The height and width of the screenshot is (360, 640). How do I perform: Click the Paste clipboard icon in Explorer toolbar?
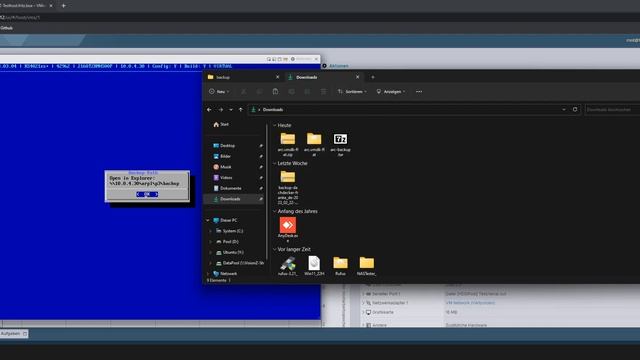[x=276, y=92]
